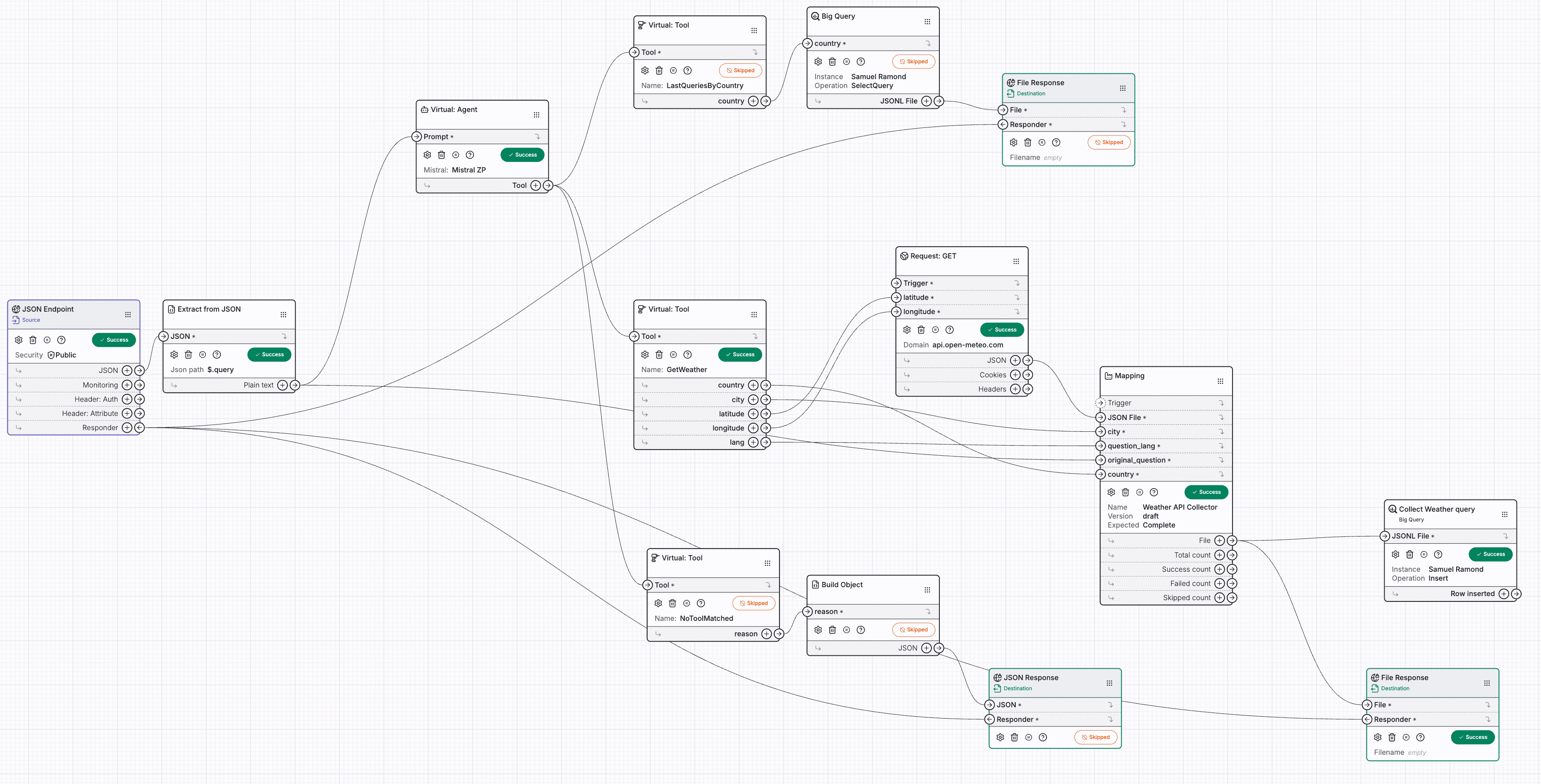The width and height of the screenshot is (1541, 784).
Task: Add connection from GetWeather latitude plus icon
Action: coord(753,414)
